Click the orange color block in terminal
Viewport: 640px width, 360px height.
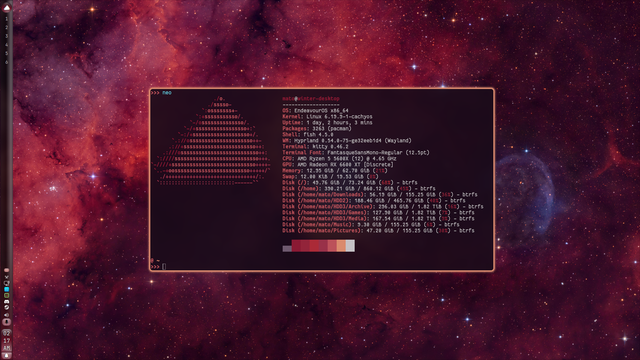coord(341,246)
